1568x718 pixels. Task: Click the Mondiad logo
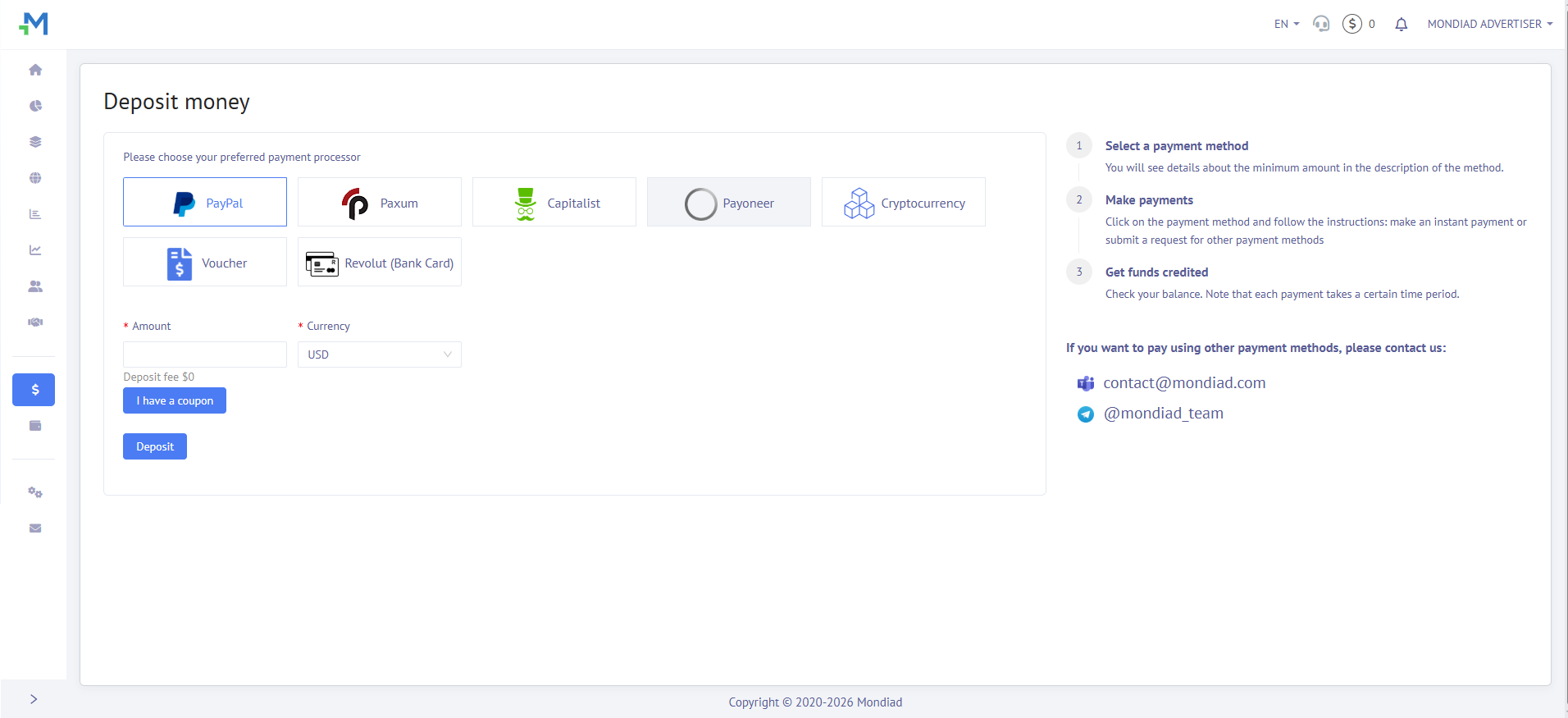tap(34, 24)
